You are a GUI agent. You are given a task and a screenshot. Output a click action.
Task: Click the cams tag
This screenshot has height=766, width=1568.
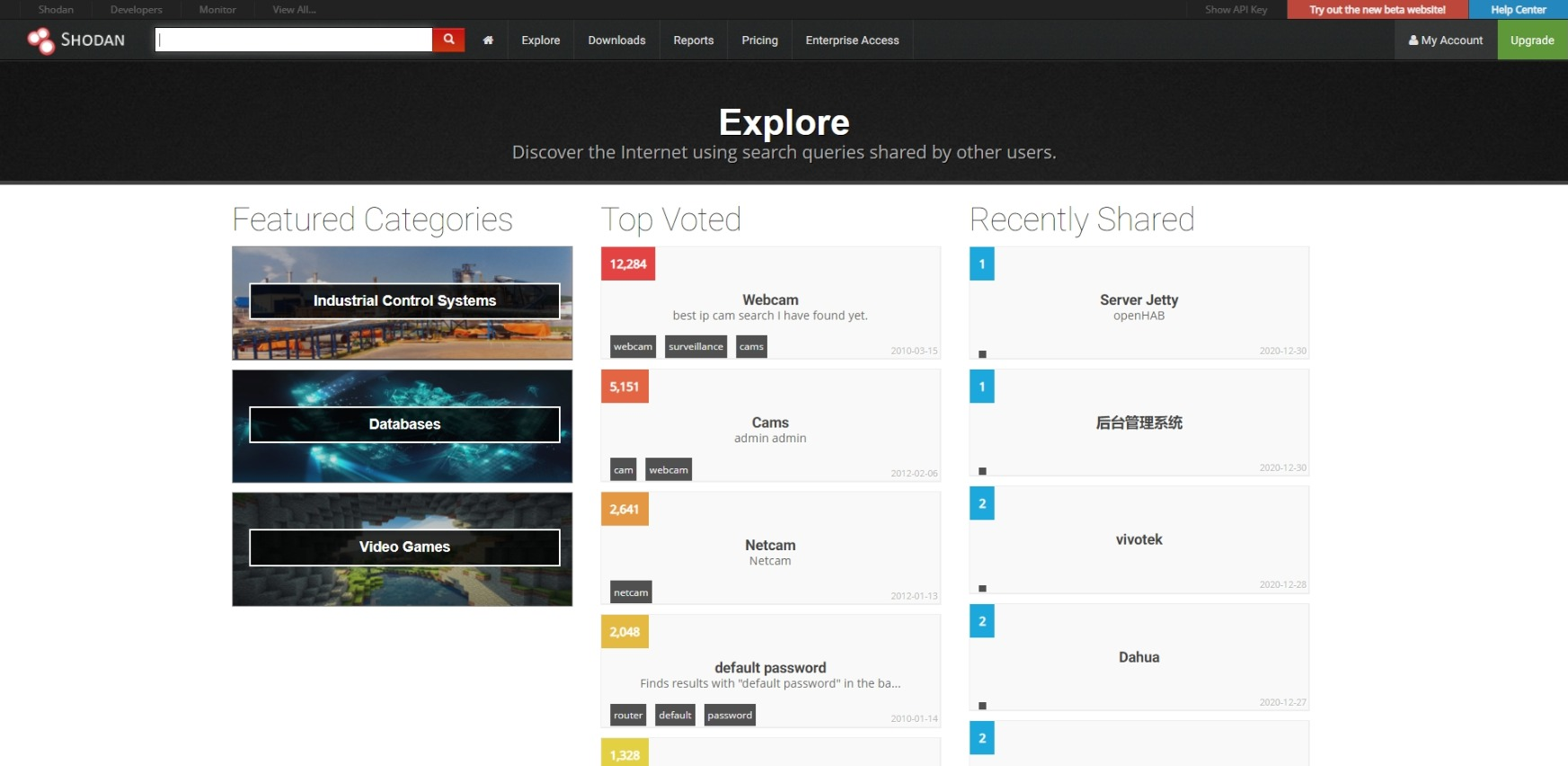point(751,347)
